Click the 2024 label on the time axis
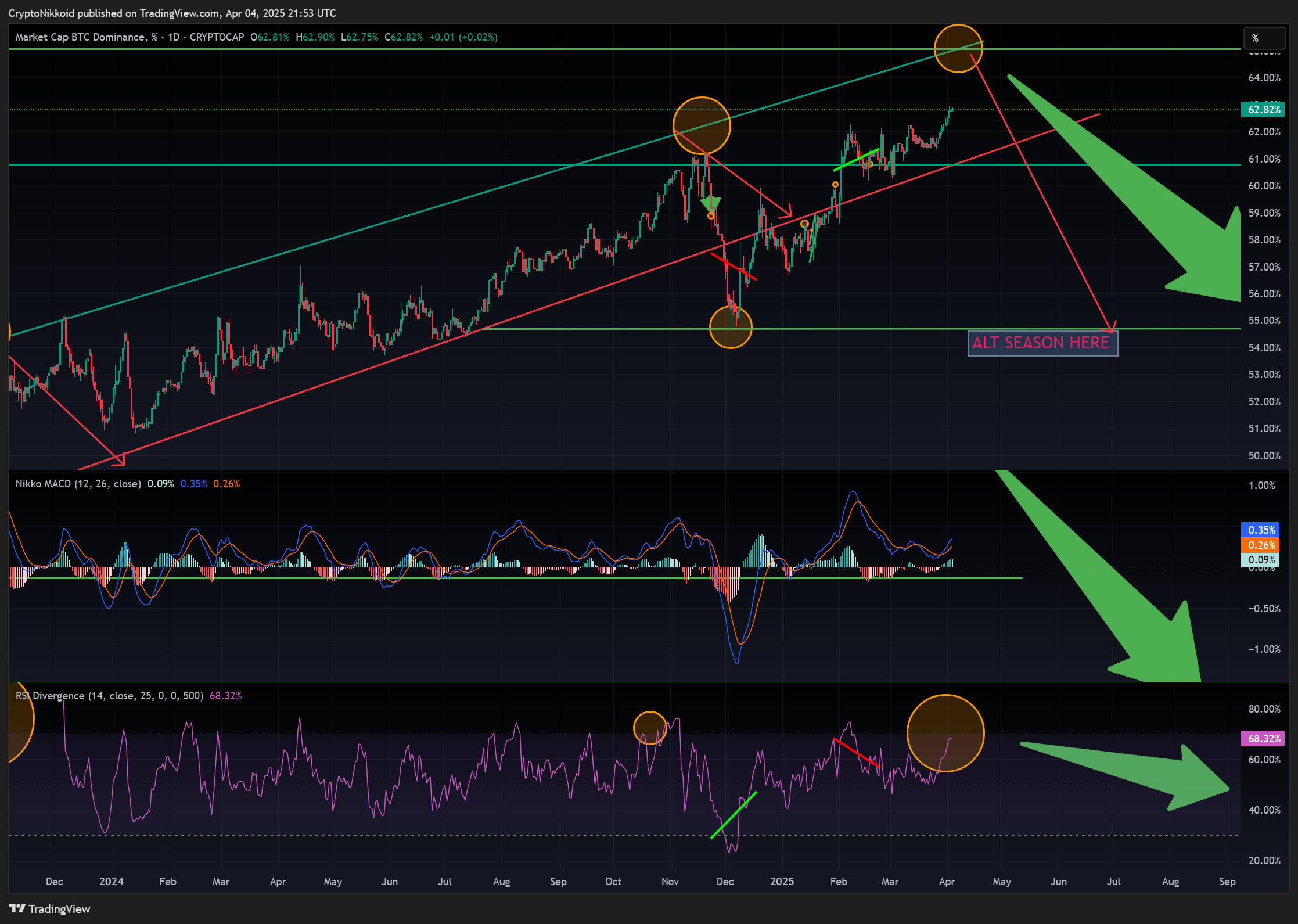 [x=111, y=882]
